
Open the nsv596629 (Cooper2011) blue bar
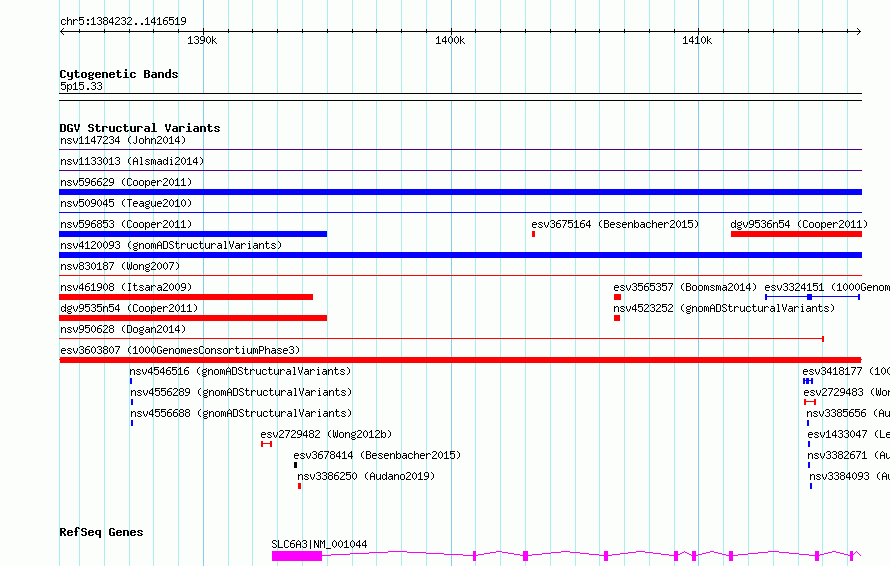[x=460, y=192]
